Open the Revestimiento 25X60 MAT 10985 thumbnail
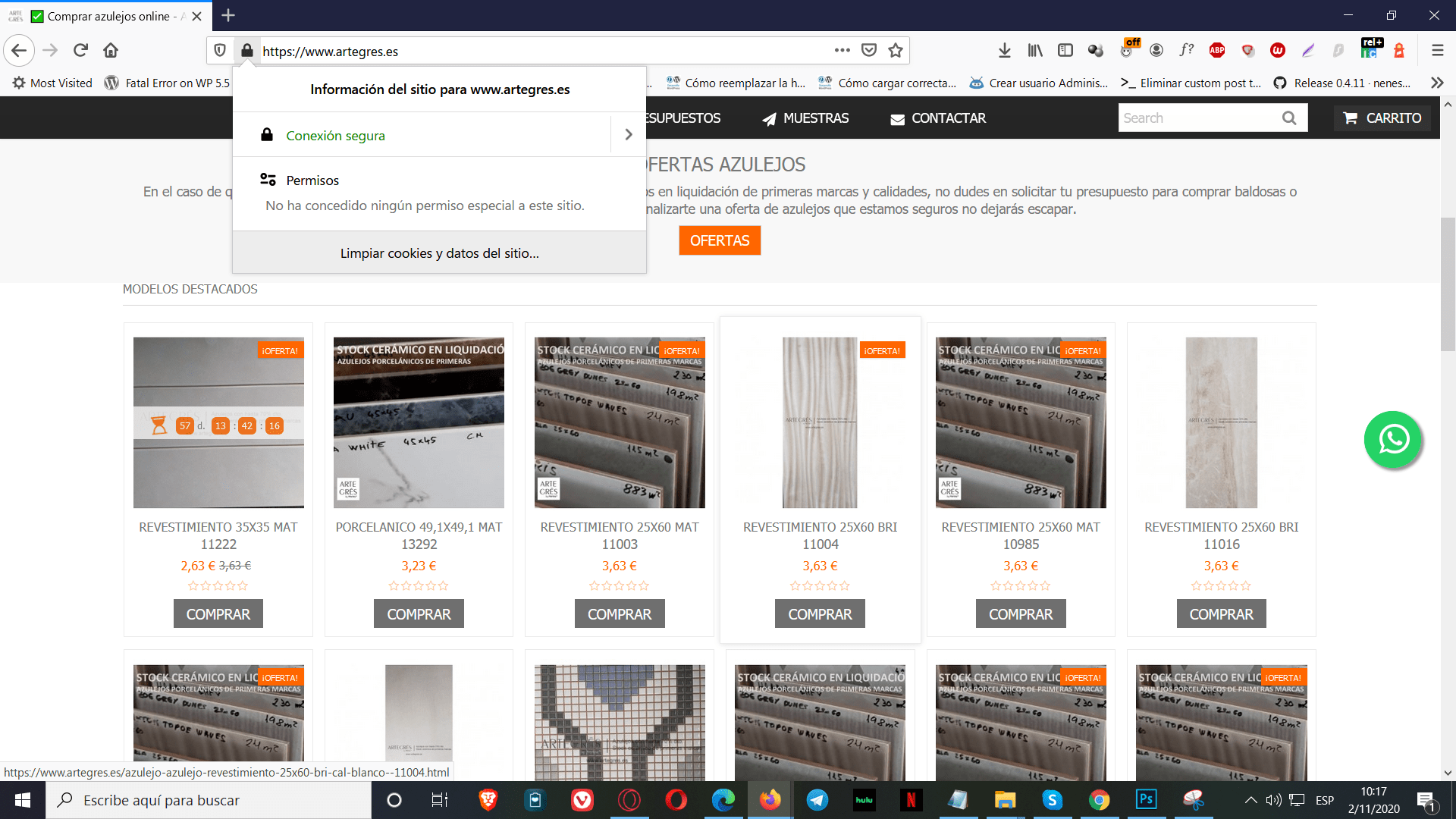Image resolution: width=1456 pixels, height=819 pixels. click(x=1021, y=422)
